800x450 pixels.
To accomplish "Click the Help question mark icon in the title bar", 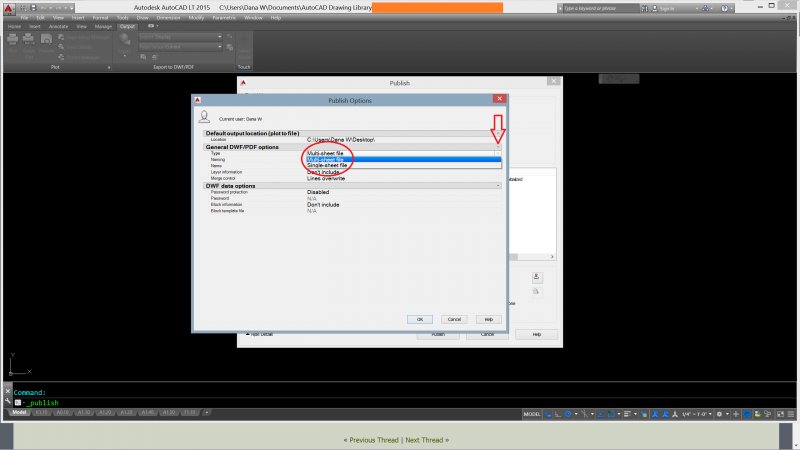I will click(724, 8).
